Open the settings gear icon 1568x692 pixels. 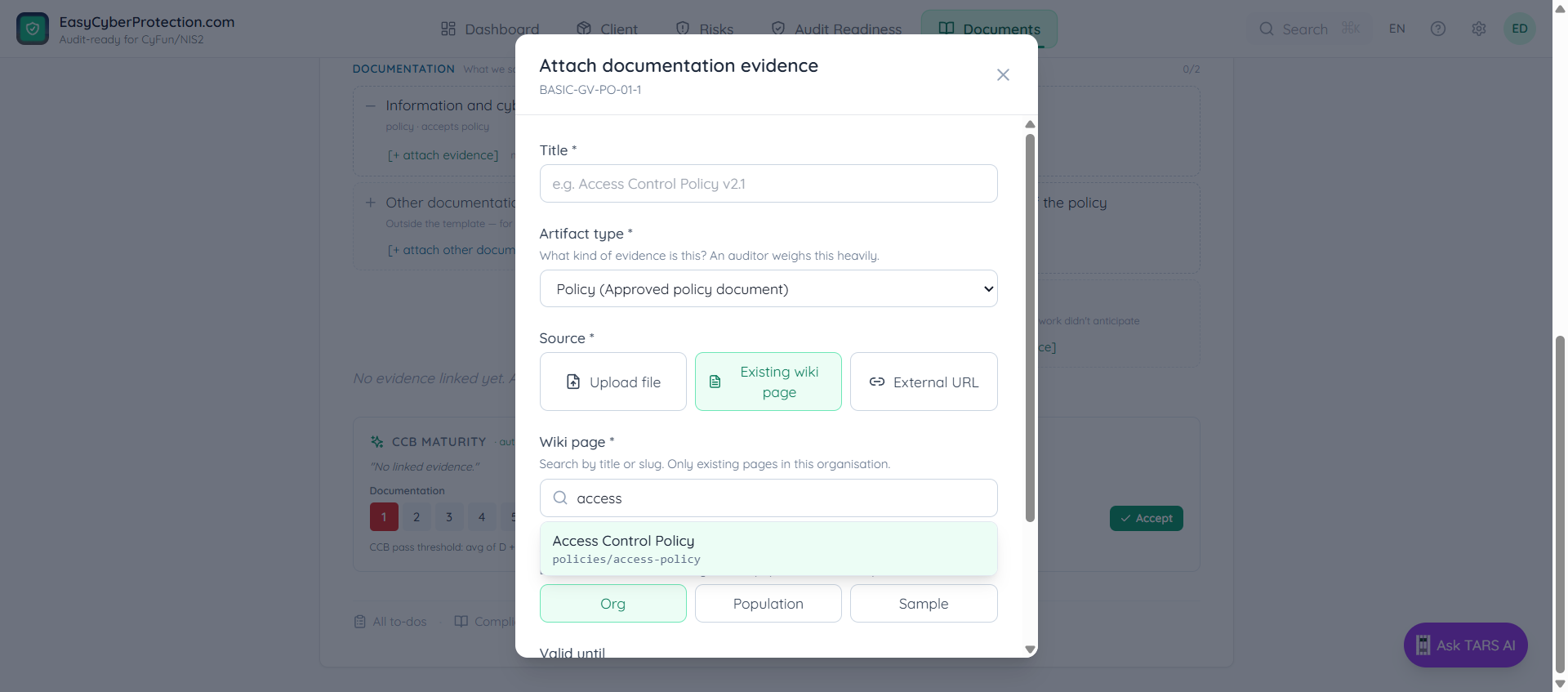1479,29
